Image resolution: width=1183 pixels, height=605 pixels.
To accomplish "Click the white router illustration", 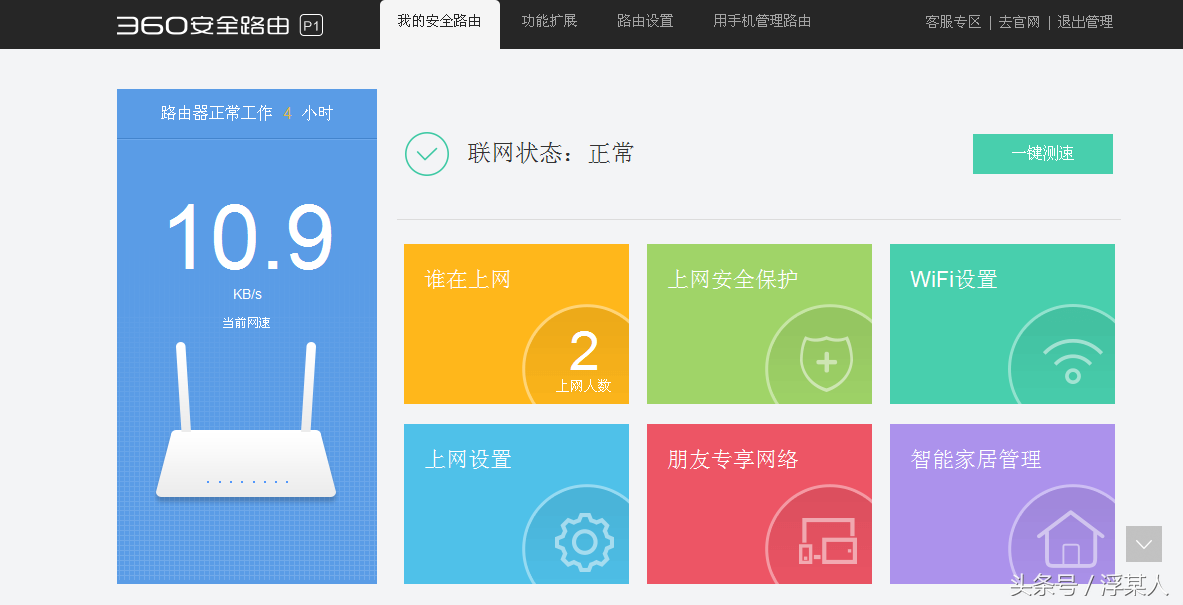I will click(246, 420).
